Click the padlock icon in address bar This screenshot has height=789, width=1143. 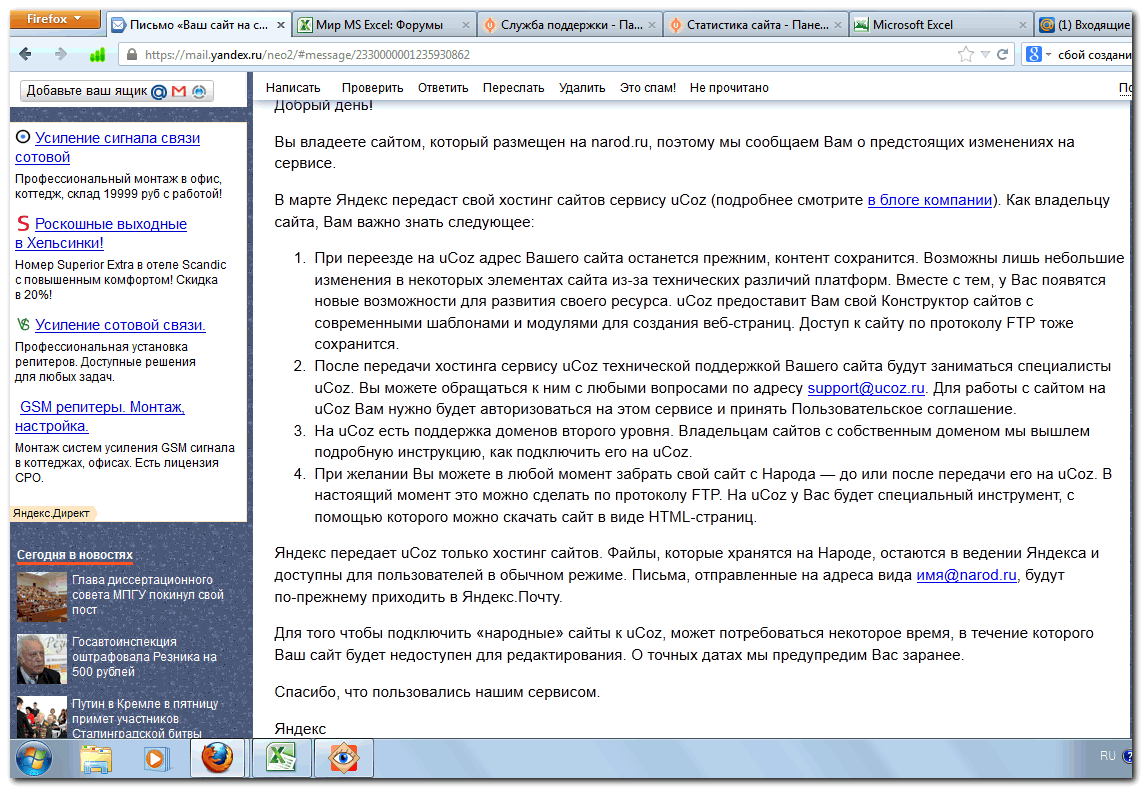click(x=131, y=55)
